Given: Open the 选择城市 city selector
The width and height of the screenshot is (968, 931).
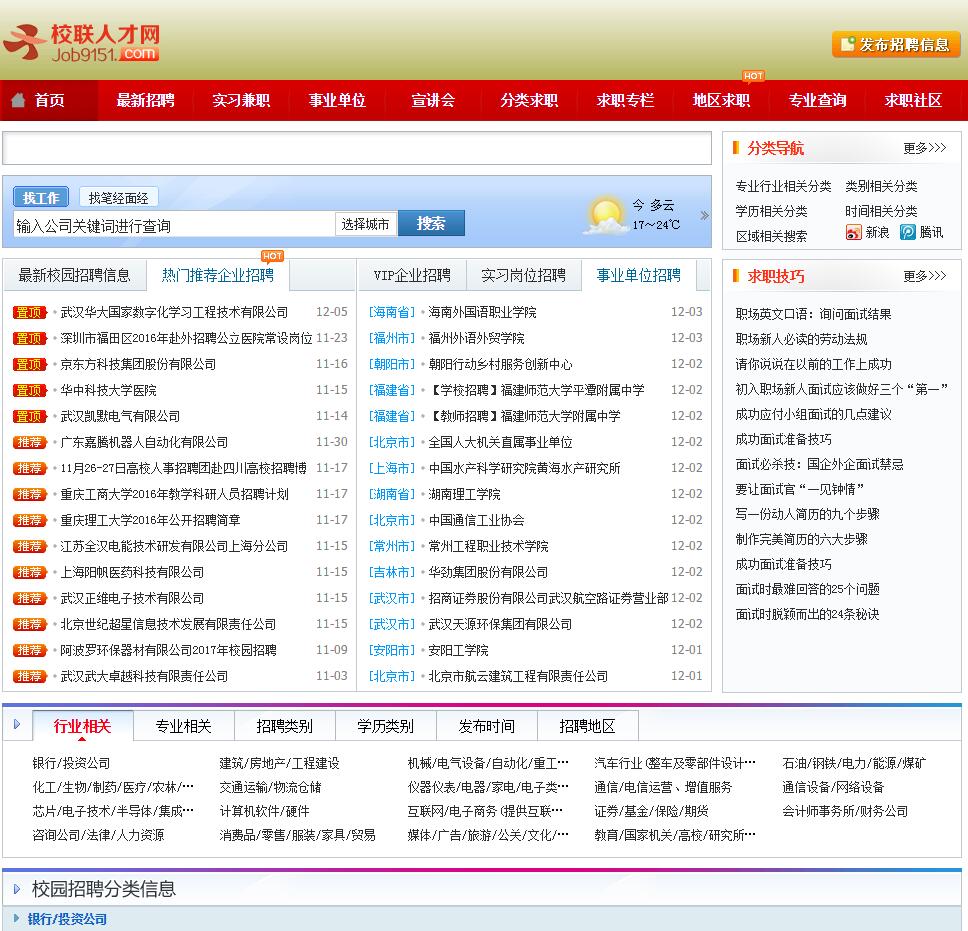Looking at the screenshot, I should [x=365, y=224].
